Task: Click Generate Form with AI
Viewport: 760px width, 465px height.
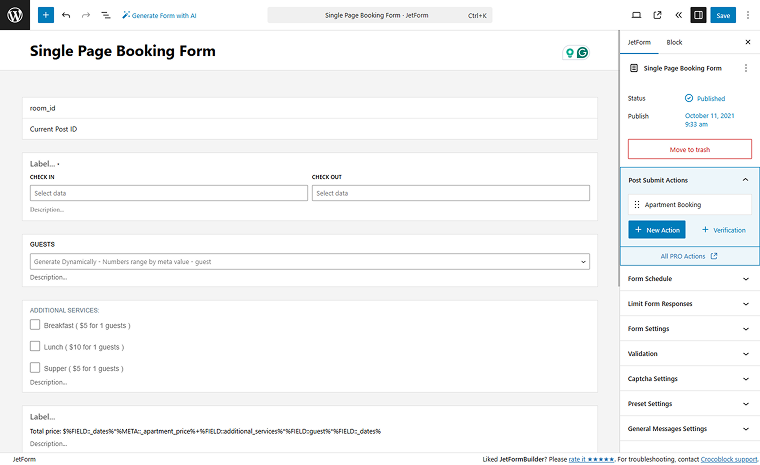Action: [x=159, y=16]
